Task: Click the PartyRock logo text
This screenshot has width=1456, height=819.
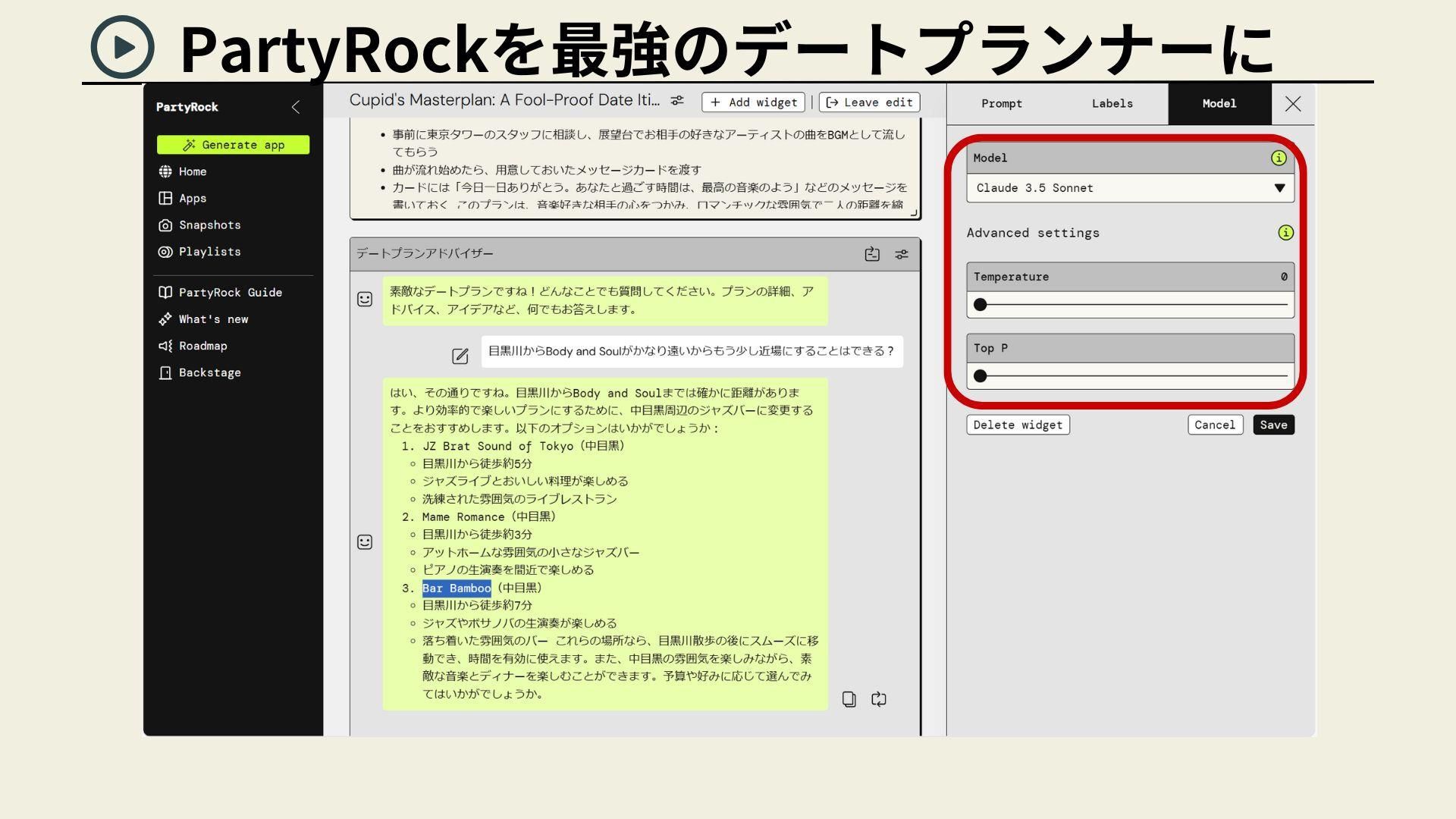Action: click(187, 107)
